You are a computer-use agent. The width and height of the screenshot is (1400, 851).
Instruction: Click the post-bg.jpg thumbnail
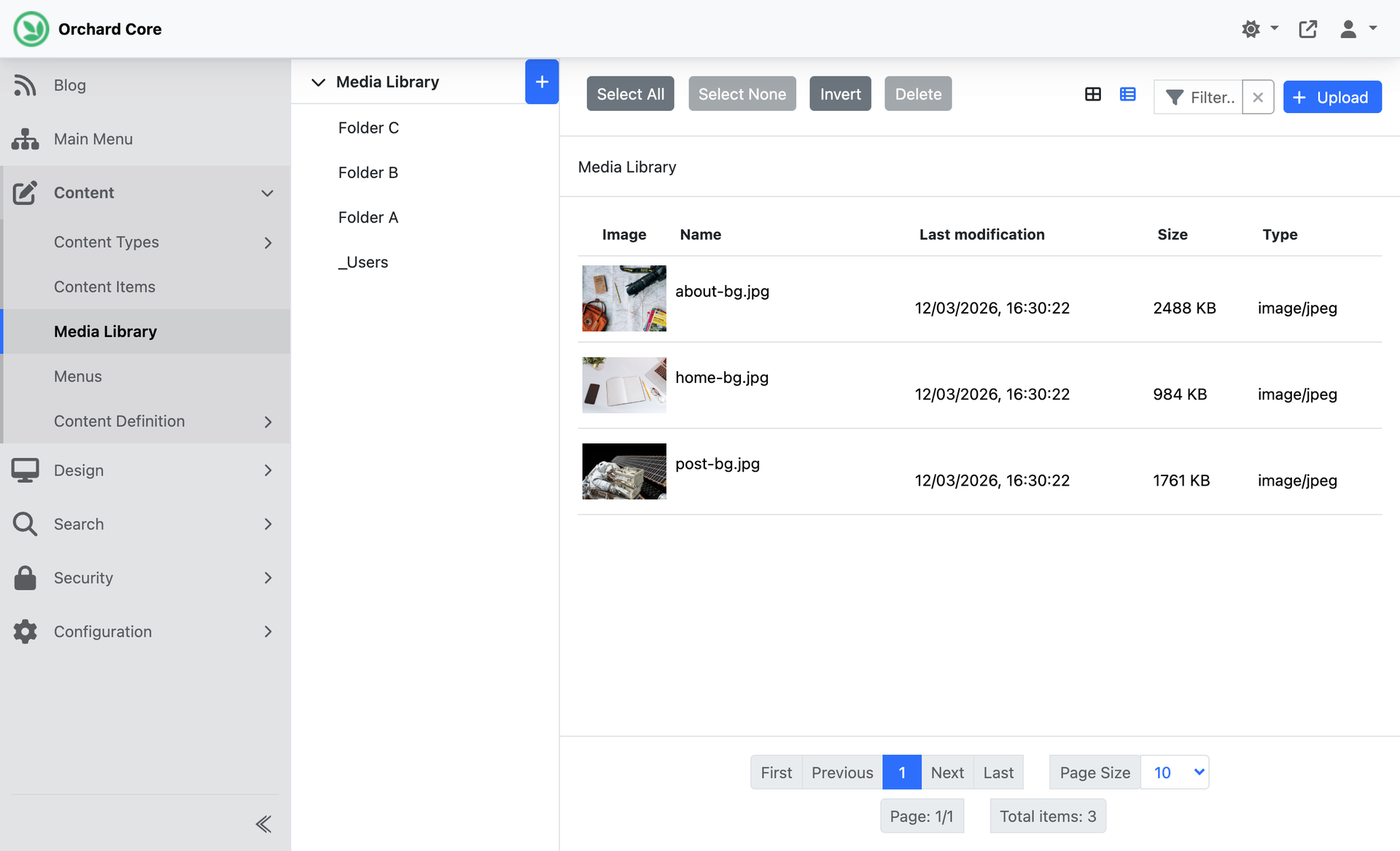[x=624, y=471]
